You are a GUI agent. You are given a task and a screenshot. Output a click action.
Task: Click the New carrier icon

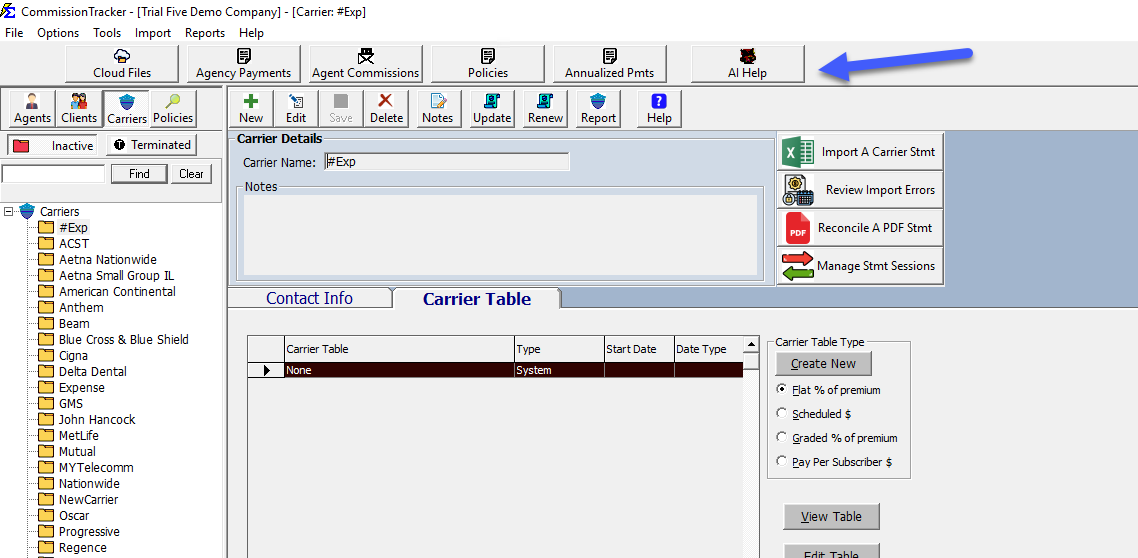(x=251, y=108)
